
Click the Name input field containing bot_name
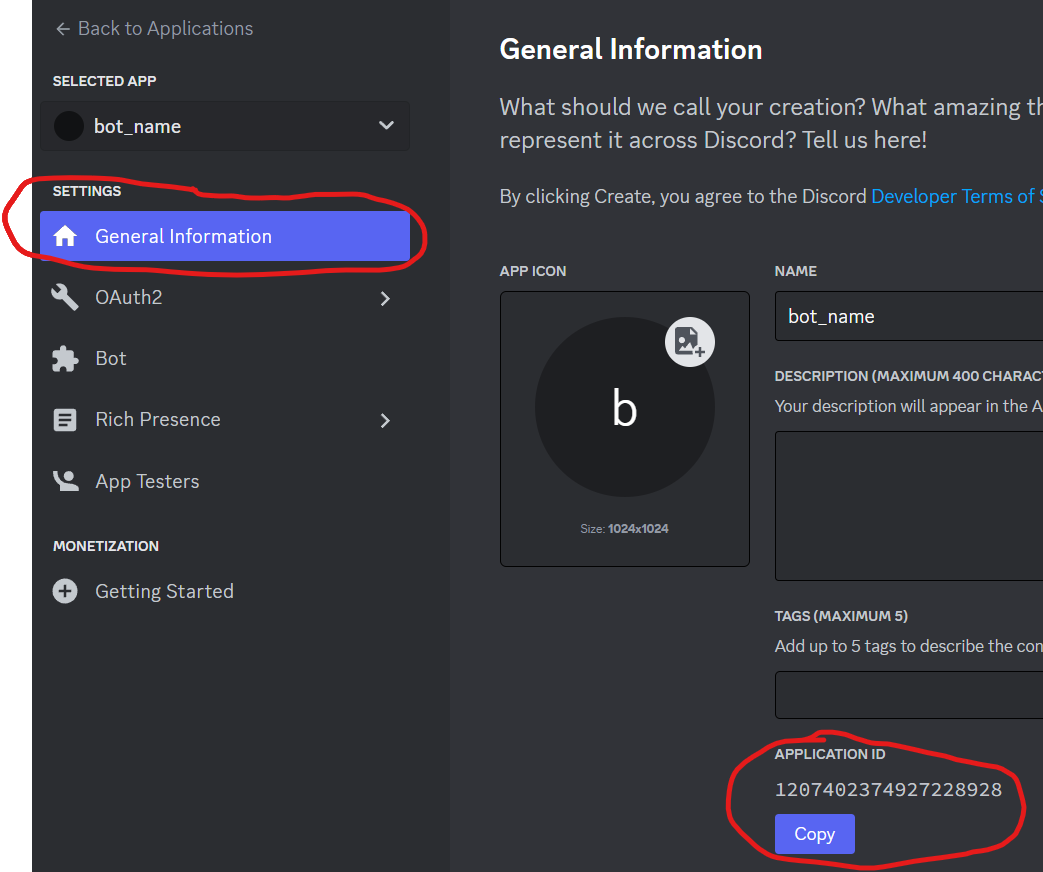click(909, 316)
